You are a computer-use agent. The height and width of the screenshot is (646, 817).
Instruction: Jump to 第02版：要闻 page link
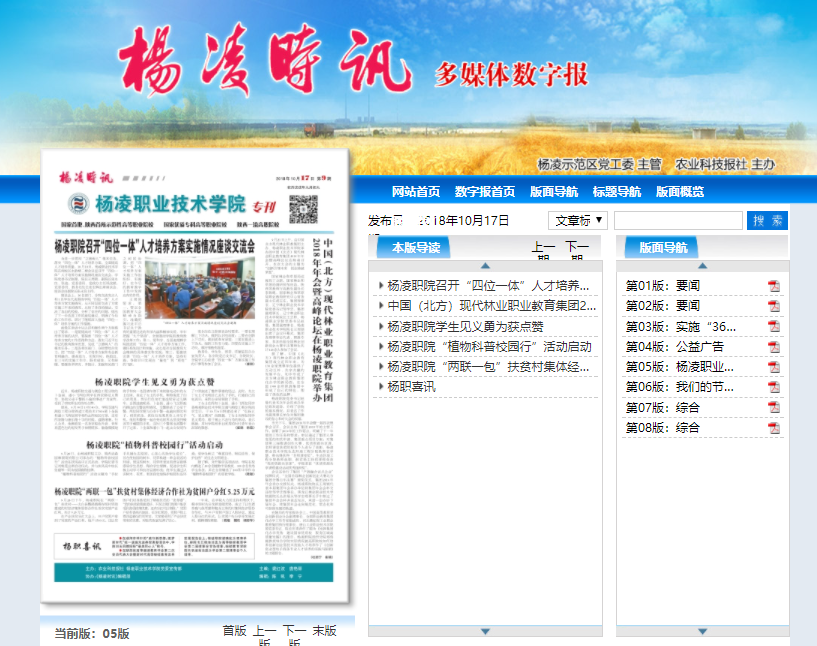pos(662,306)
